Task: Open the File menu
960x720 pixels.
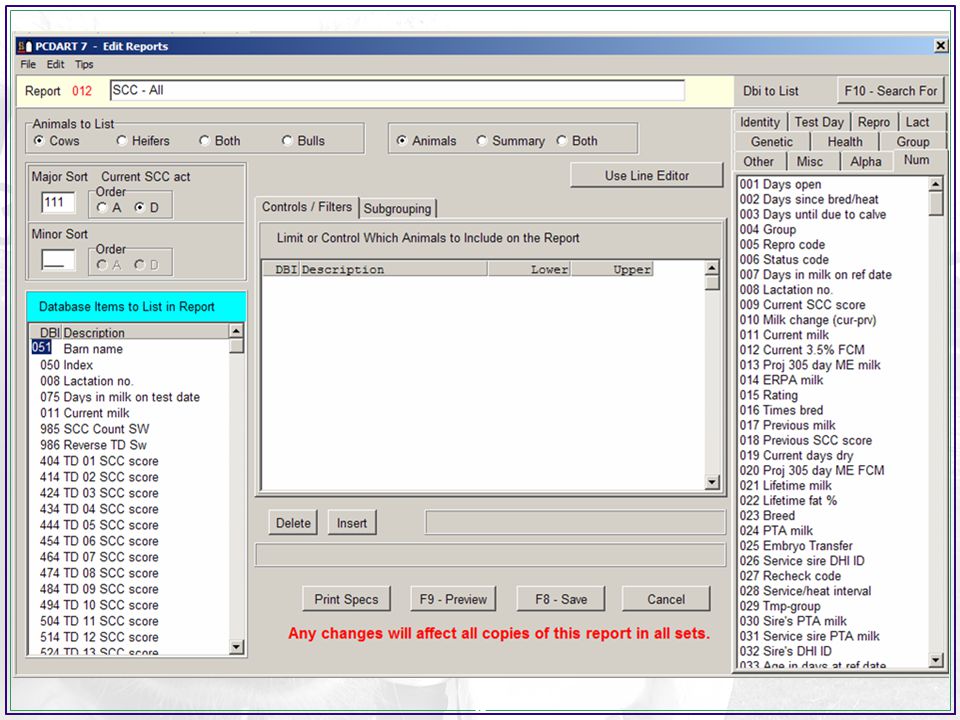Action: tap(28, 64)
